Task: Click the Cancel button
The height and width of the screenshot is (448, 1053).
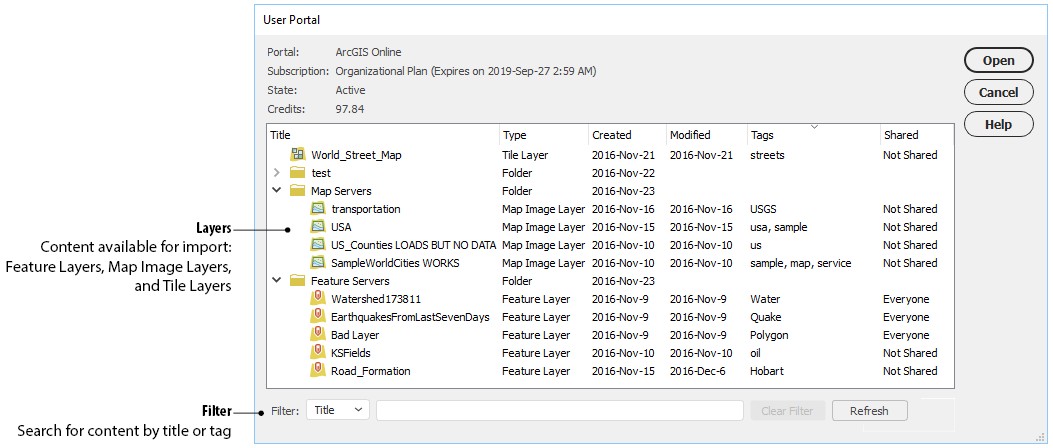Action: point(999,92)
